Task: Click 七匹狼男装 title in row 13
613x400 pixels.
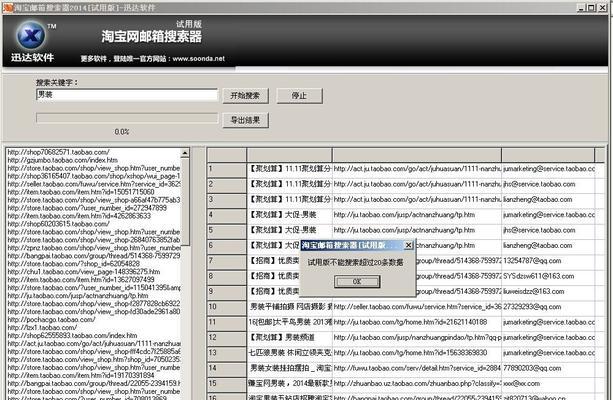Action: [x=289, y=353]
